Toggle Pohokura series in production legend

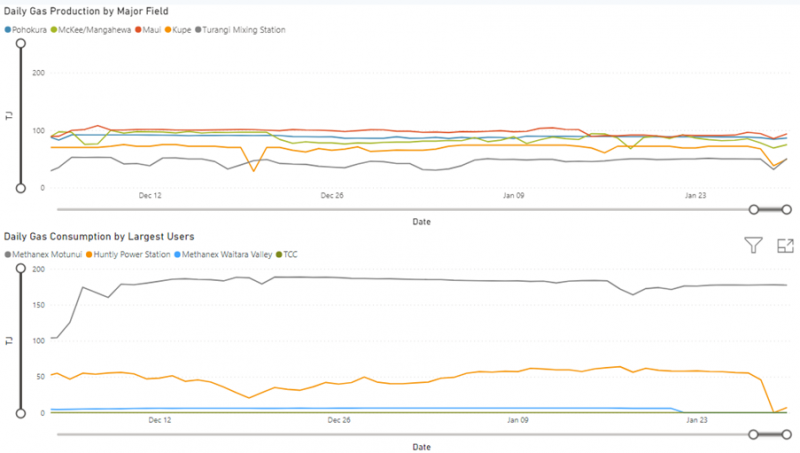(x=32, y=30)
